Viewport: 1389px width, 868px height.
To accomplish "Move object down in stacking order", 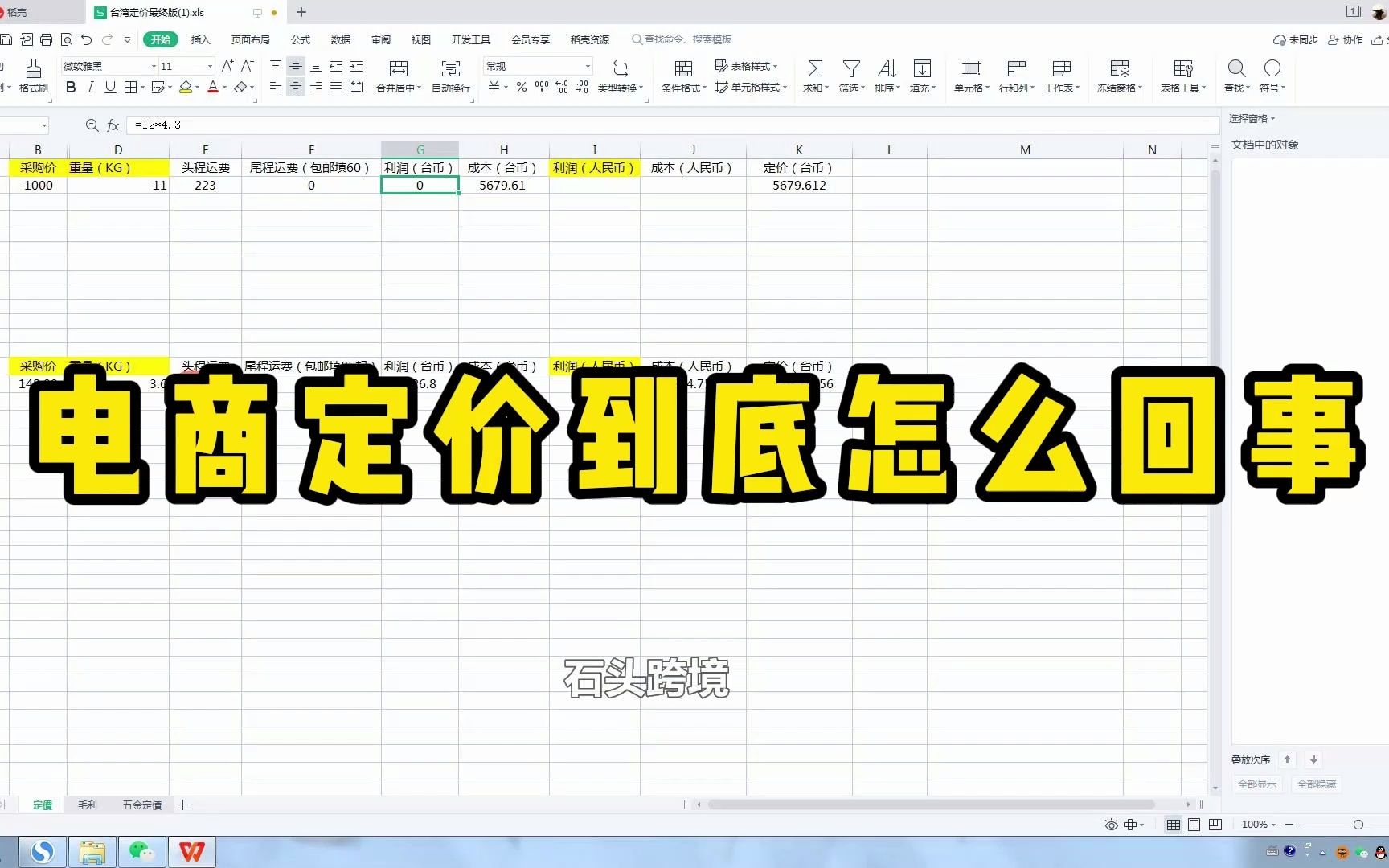I will [x=1313, y=759].
